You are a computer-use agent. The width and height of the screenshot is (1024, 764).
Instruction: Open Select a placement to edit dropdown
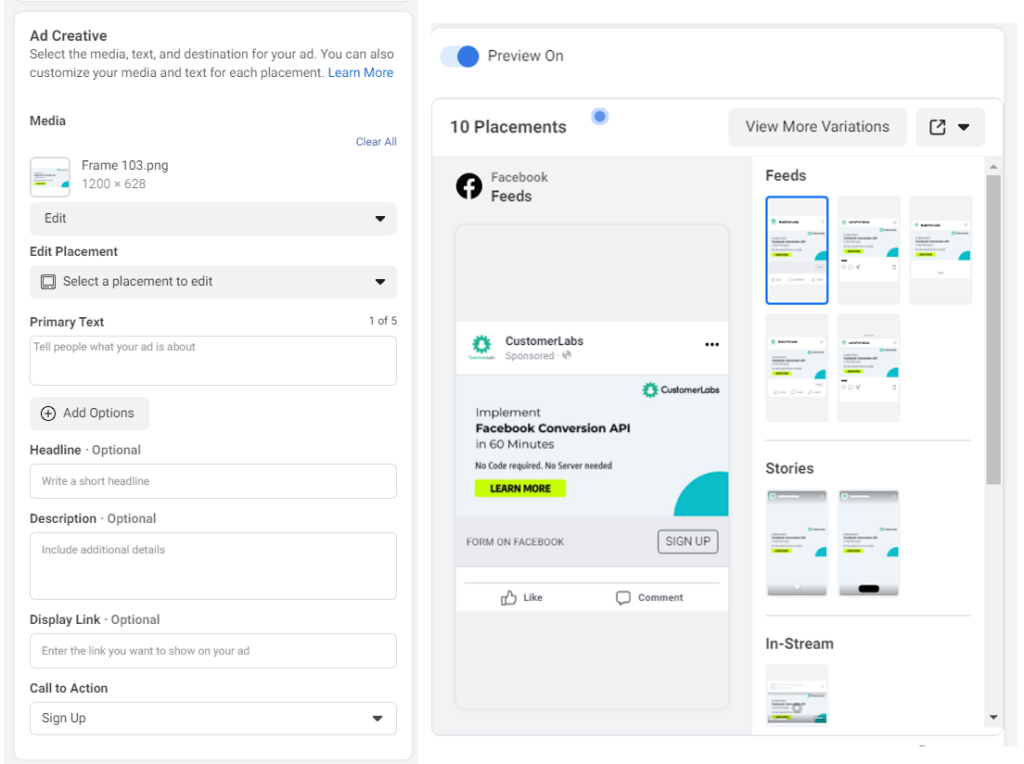(213, 281)
